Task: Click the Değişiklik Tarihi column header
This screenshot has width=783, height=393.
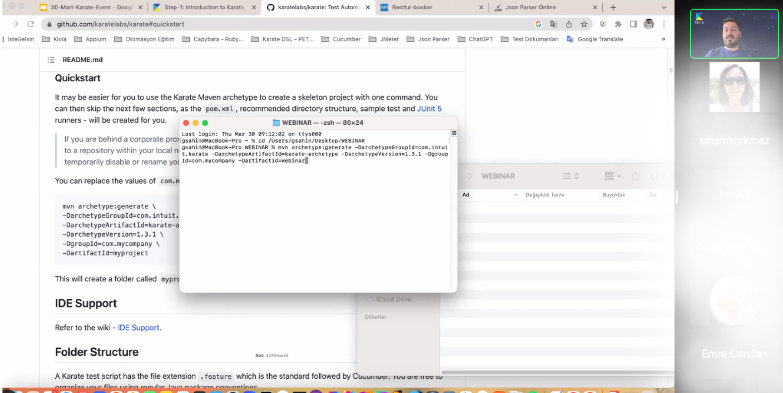Action: pos(545,195)
